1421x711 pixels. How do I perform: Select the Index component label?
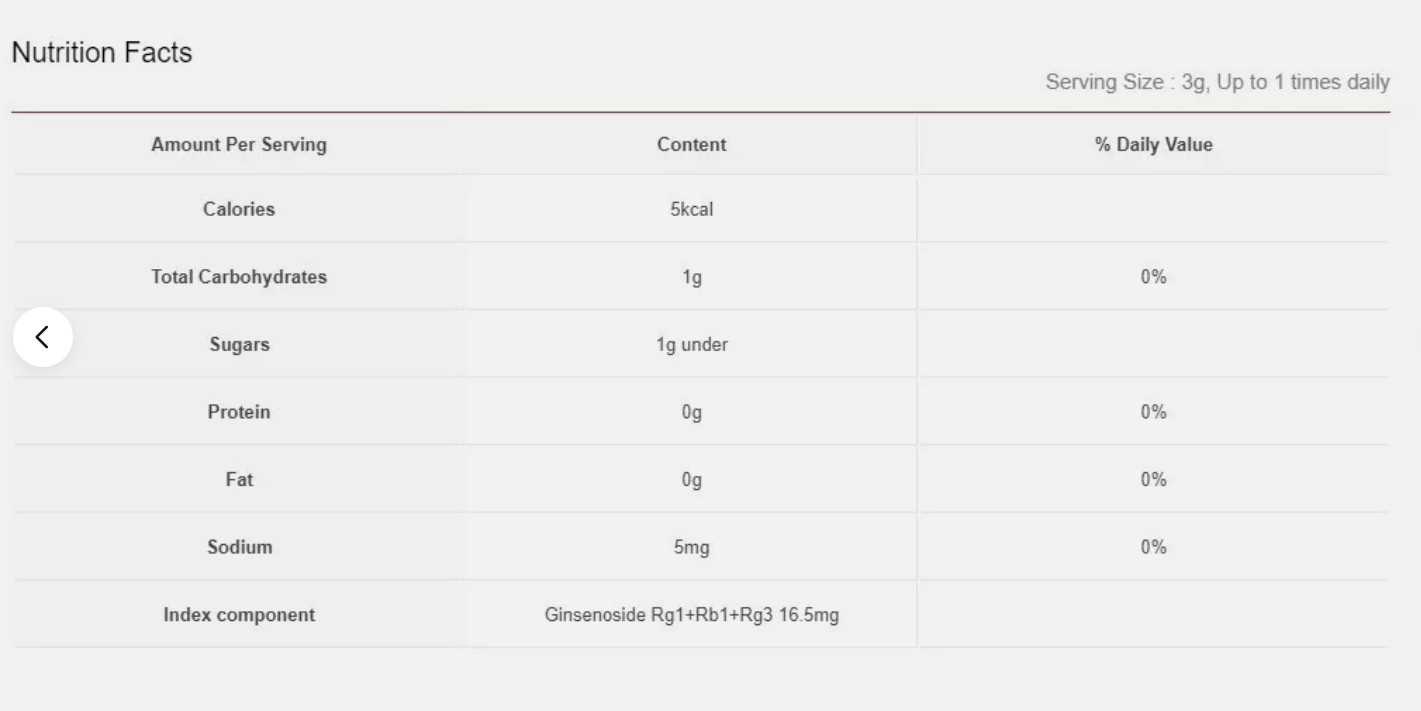tap(239, 615)
